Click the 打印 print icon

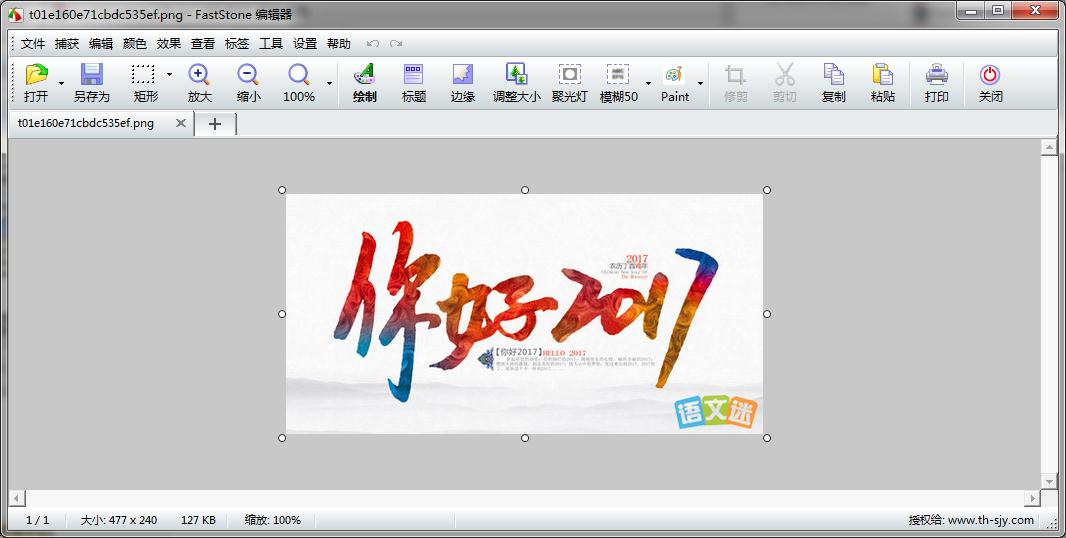(937, 76)
